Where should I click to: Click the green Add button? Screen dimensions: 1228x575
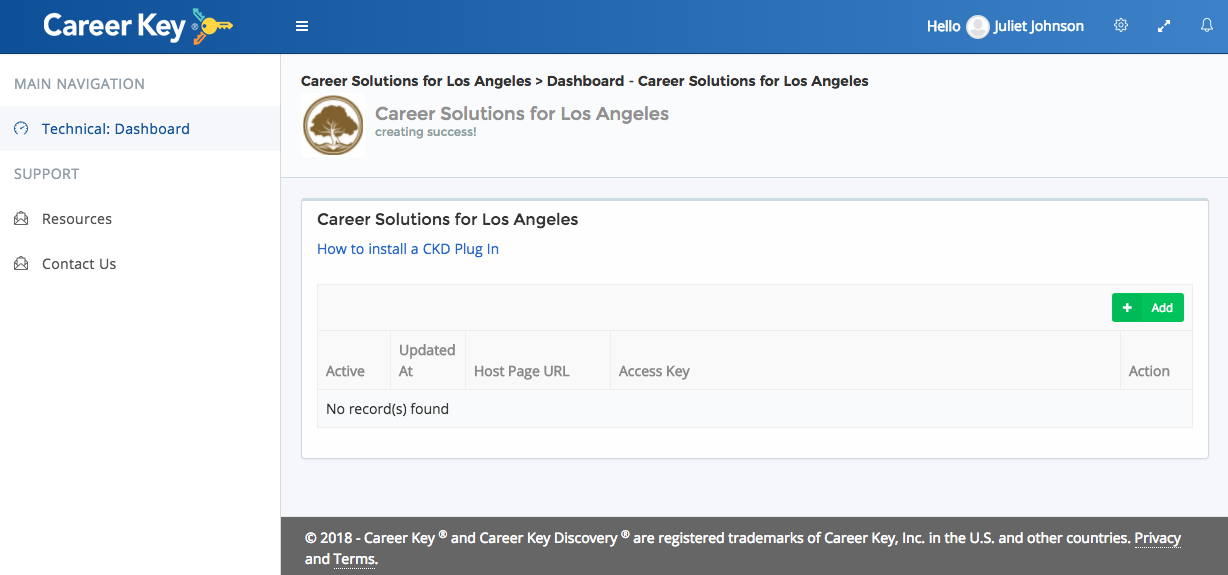pyautogui.click(x=1148, y=308)
